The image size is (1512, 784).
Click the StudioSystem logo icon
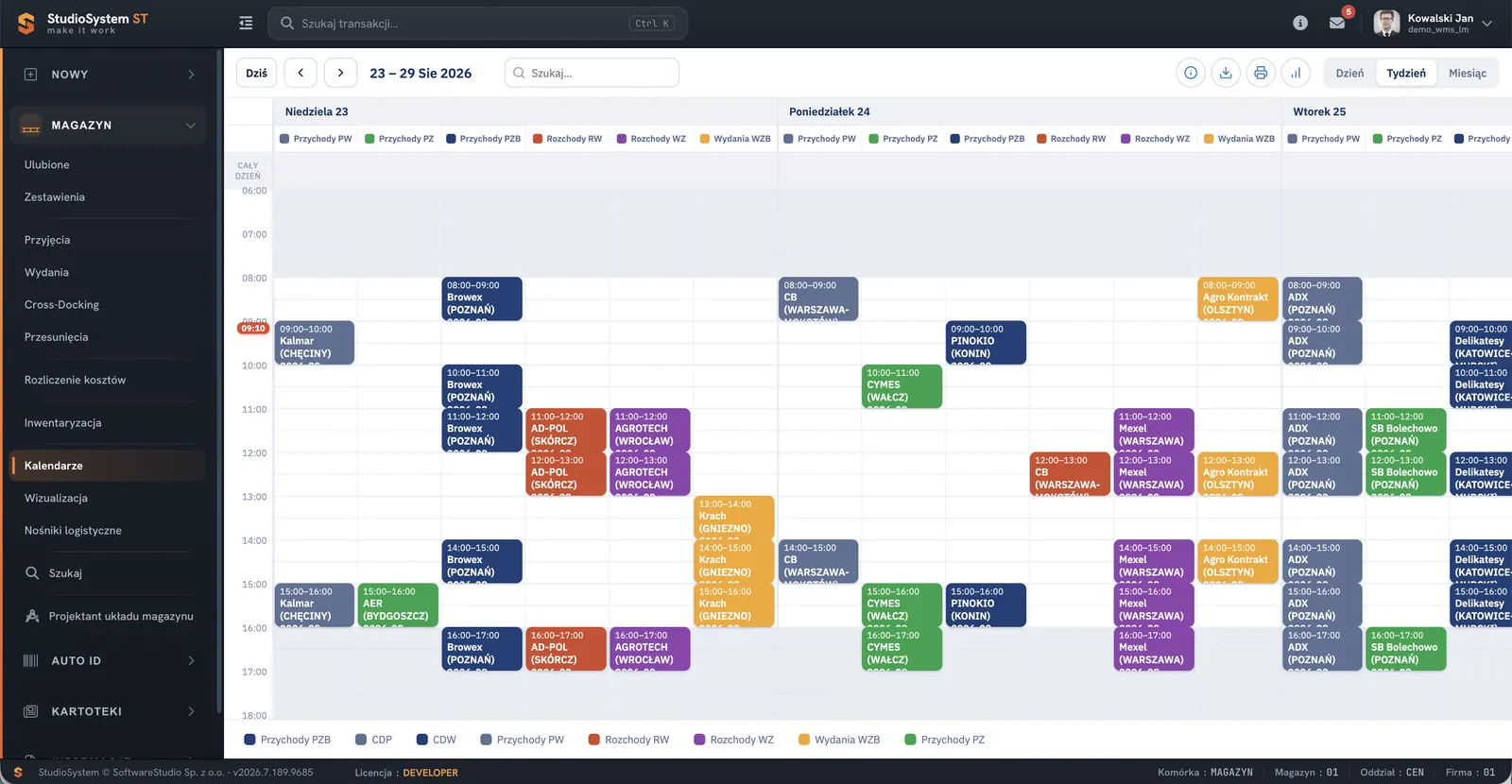[x=26, y=24]
